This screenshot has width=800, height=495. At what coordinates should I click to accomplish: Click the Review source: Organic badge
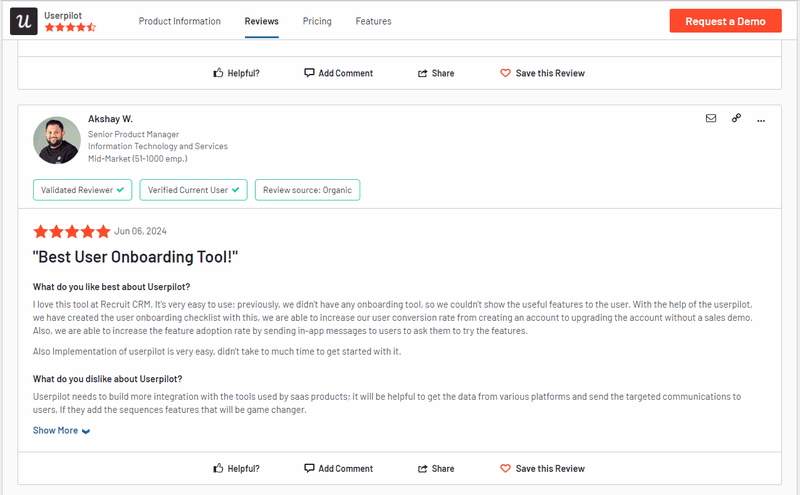307,190
